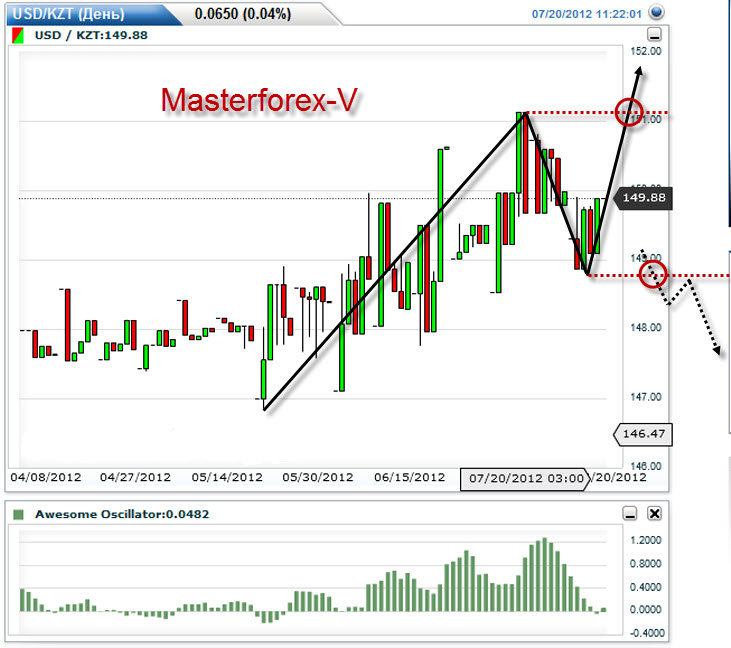Click the 07/20/2012 11:22:01 timestamp
This screenshot has height=648, width=731.
[587, 14]
